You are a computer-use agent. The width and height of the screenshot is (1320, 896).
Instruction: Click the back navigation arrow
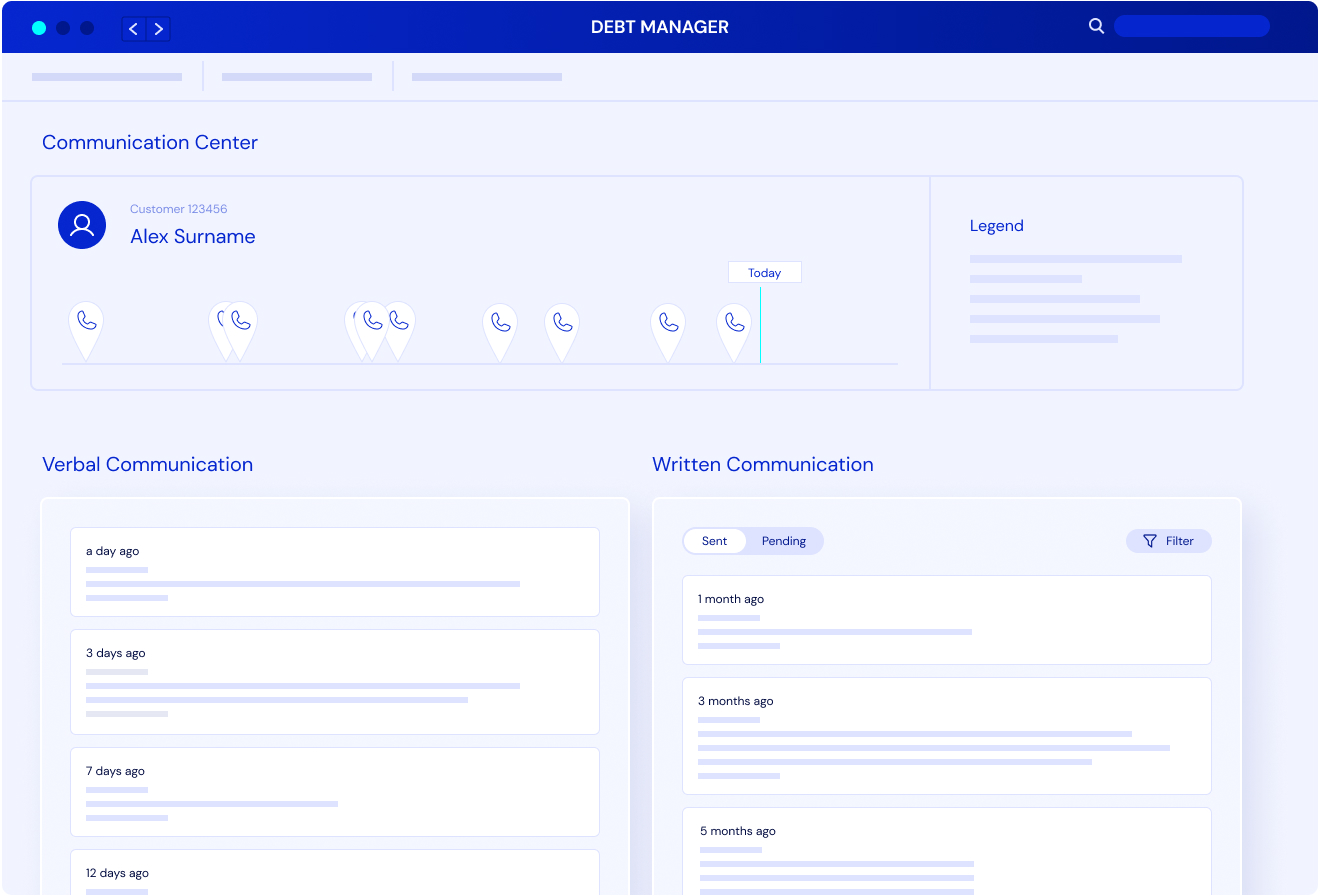134,29
